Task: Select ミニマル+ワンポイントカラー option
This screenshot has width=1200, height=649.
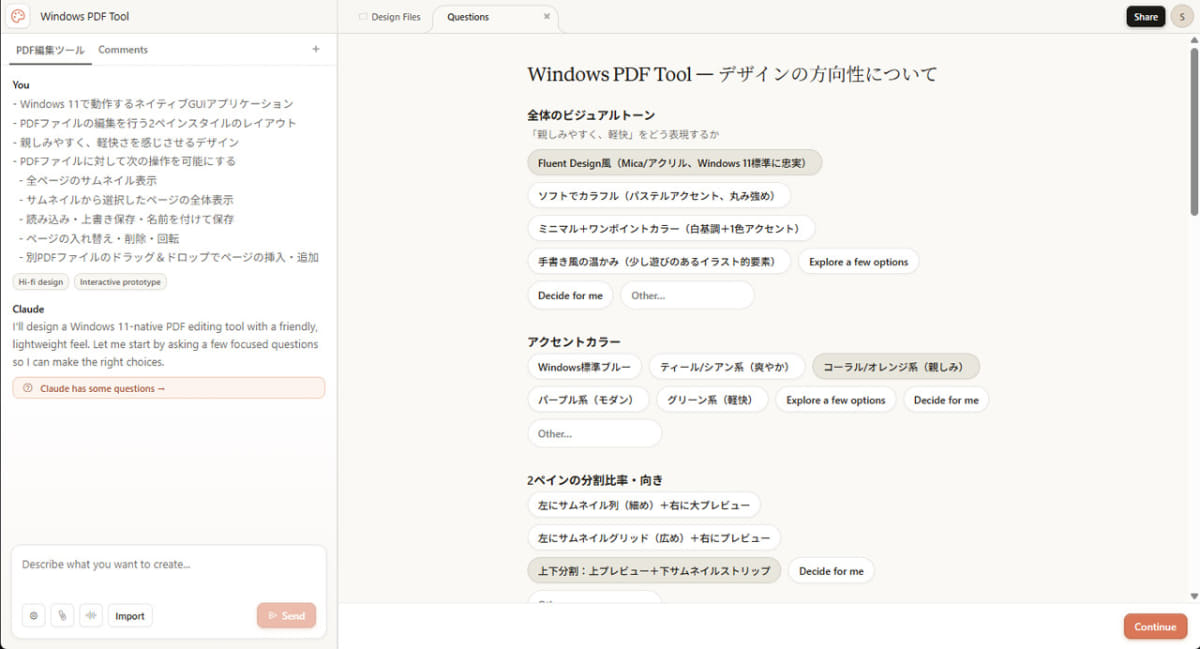Action: point(670,228)
